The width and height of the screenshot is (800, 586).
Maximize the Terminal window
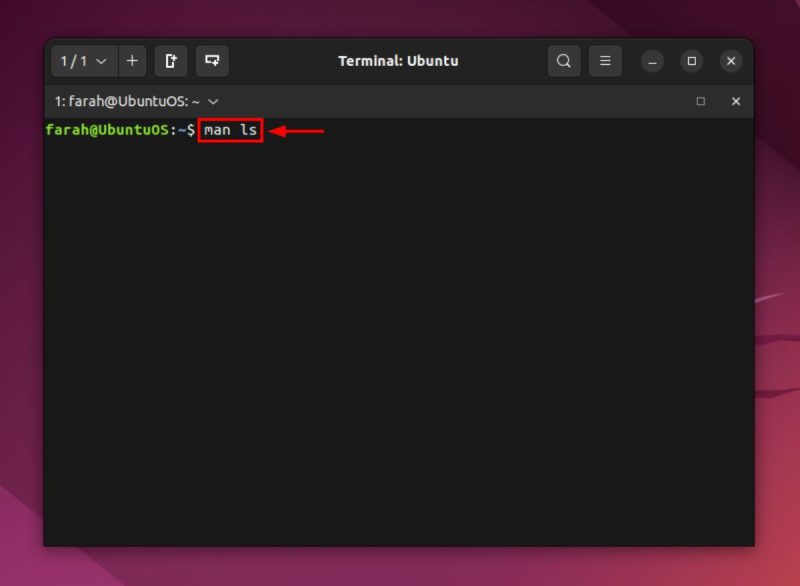[x=692, y=61]
